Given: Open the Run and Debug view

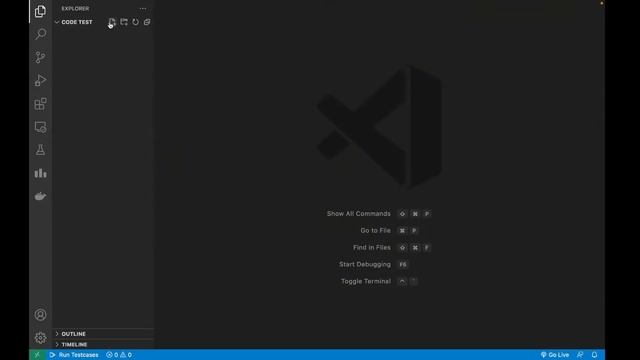Looking at the screenshot, I should [40, 80].
